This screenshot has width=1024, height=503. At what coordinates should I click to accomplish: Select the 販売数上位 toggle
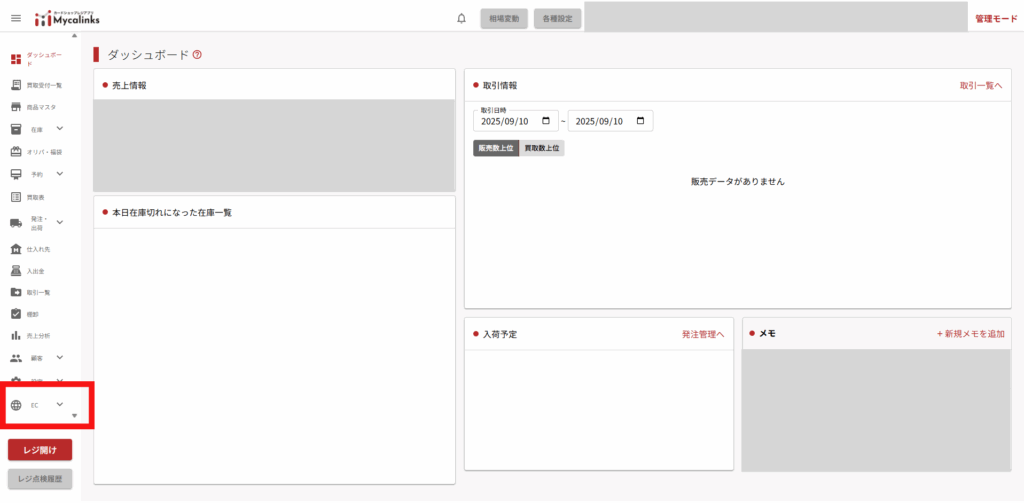(x=496, y=148)
